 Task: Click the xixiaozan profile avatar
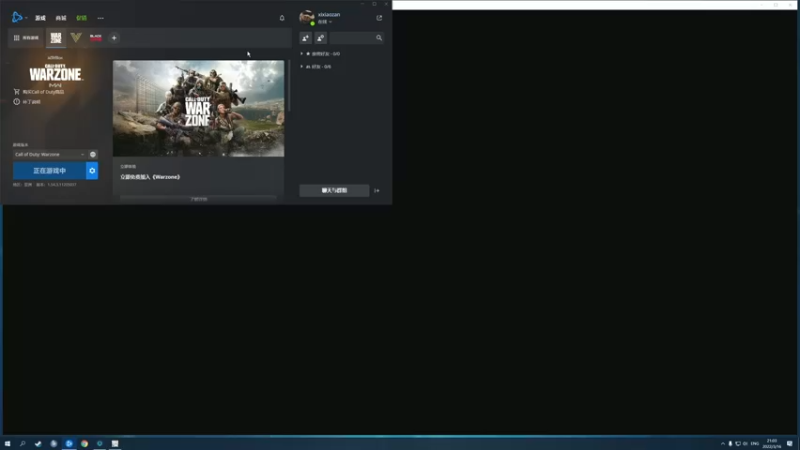307,17
